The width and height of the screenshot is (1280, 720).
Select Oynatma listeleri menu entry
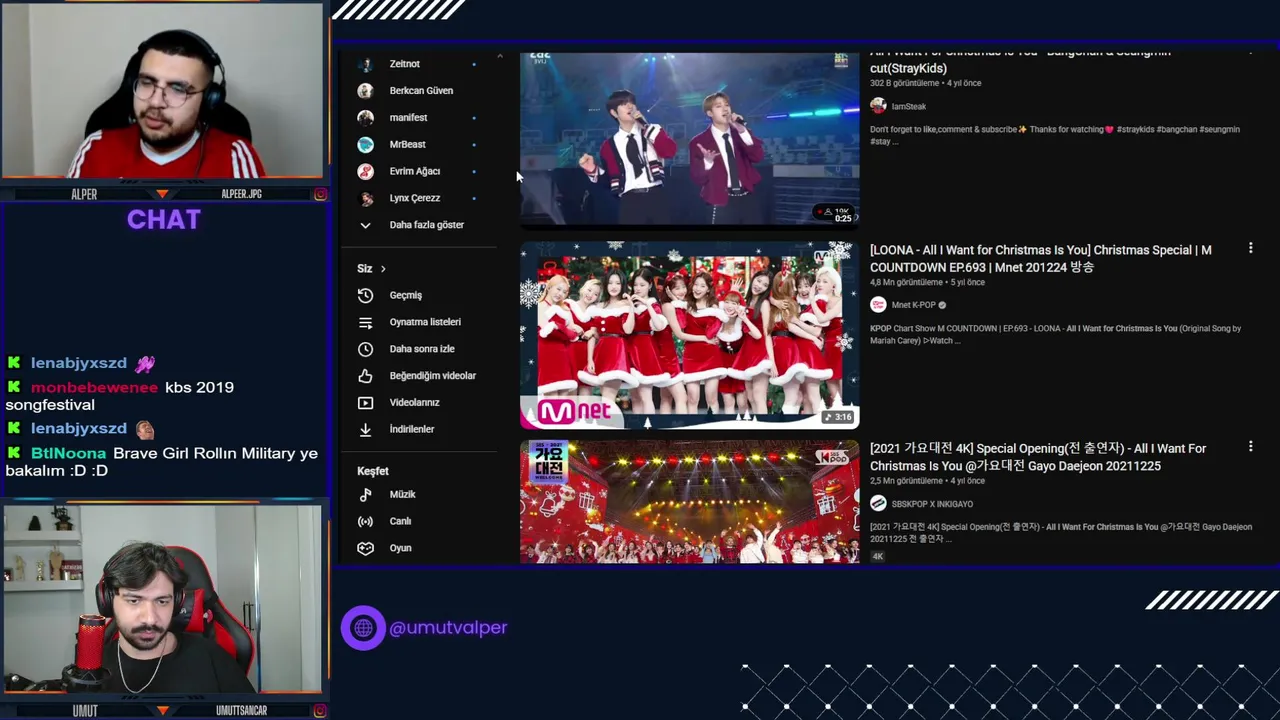click(418, 323)
